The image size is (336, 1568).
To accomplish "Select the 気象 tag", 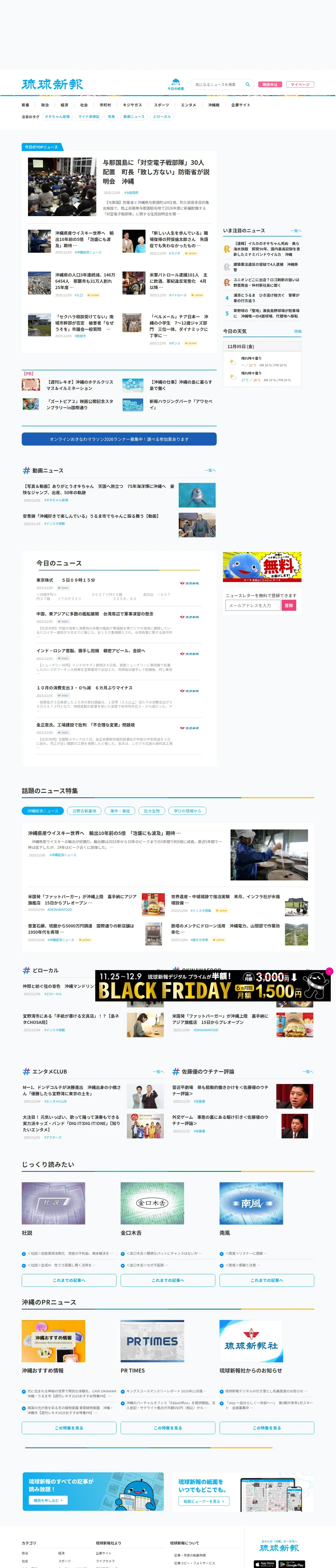I will coord(111,117).
